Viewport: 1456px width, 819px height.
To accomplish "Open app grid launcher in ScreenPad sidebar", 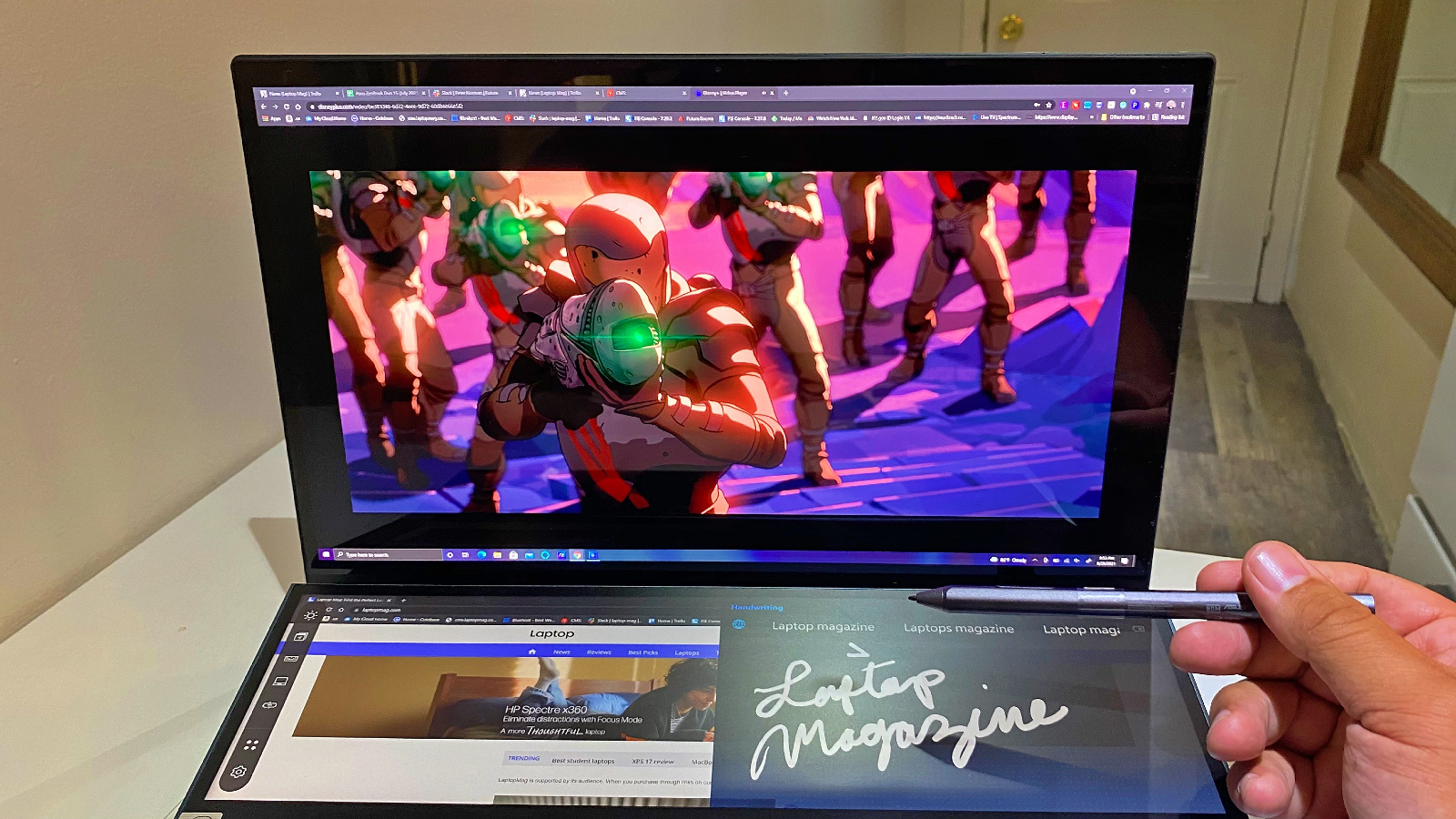I will coord(252,744).
